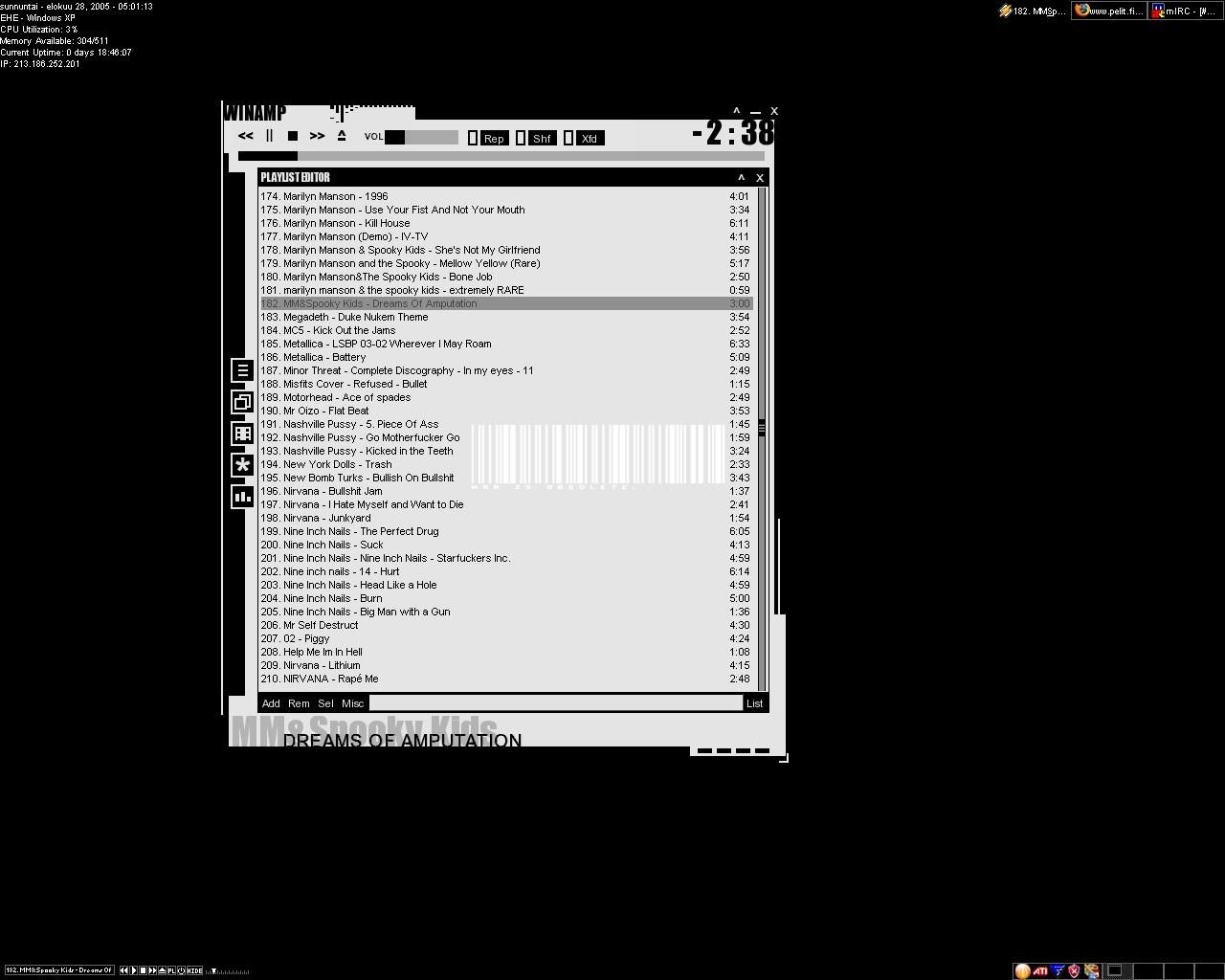Select track 209 Nirvana - Lithium
Screen dimensions: 1225x980
(506, 665)
